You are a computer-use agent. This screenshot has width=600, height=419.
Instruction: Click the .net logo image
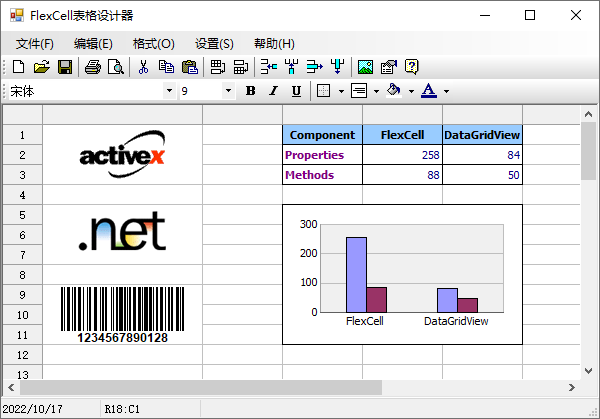pos(122,231)
